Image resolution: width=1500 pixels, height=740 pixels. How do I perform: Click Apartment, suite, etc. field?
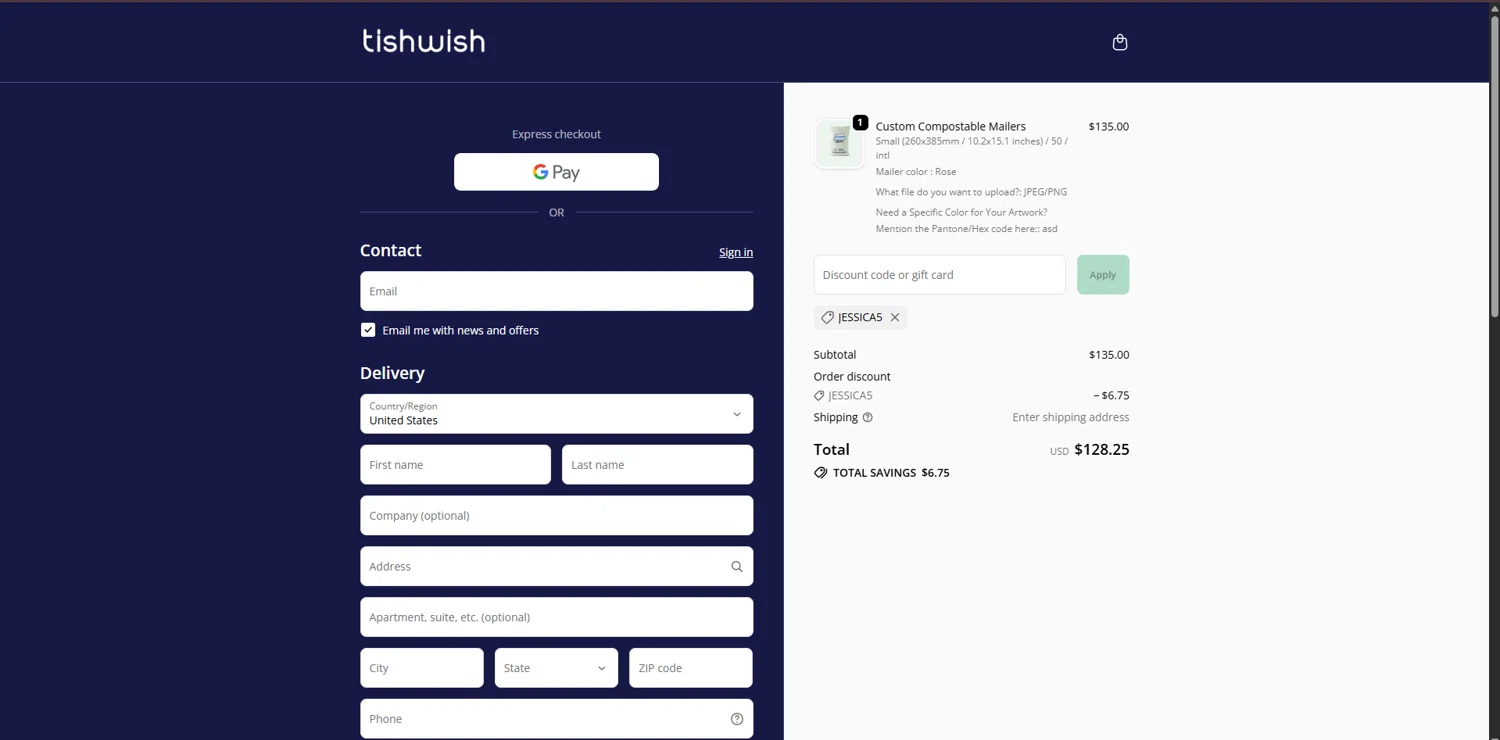[x=556, y=617]
